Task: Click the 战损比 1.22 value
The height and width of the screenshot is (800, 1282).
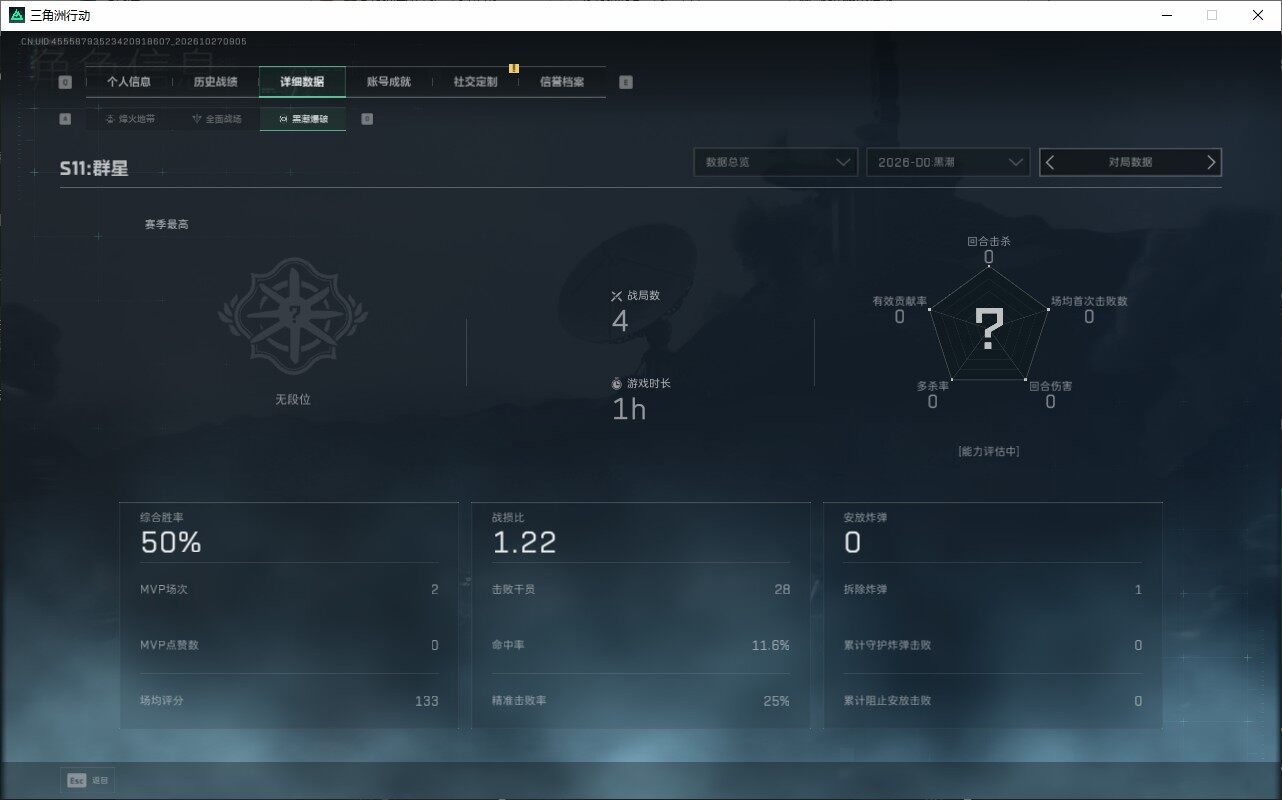Action: (524, 542)
